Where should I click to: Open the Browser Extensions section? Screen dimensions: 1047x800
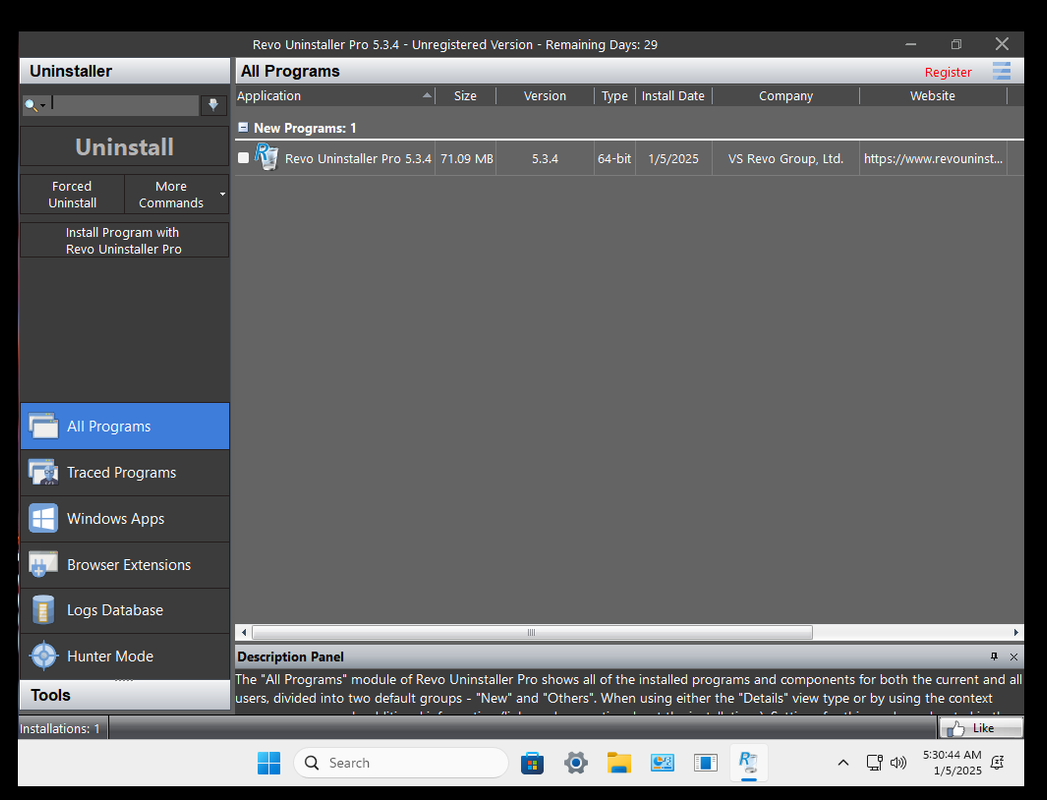(x=125, y=564)
